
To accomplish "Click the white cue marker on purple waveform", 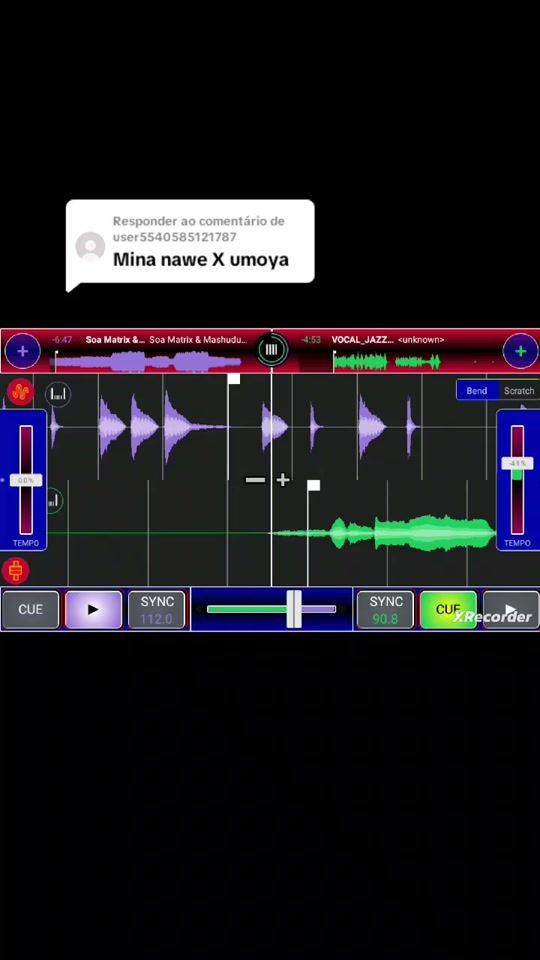I will (234, 378).
